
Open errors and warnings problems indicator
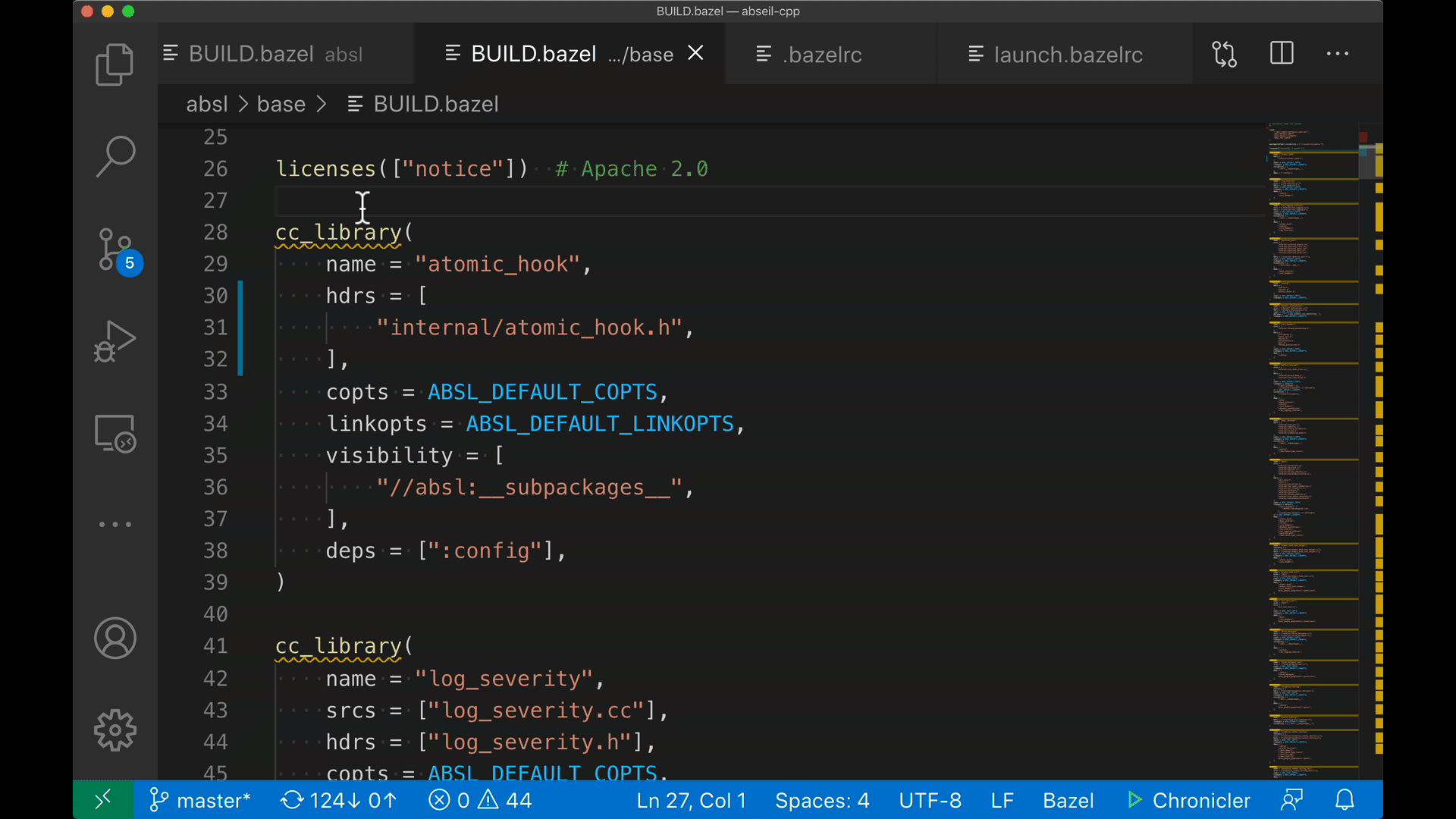click(480, 800)
